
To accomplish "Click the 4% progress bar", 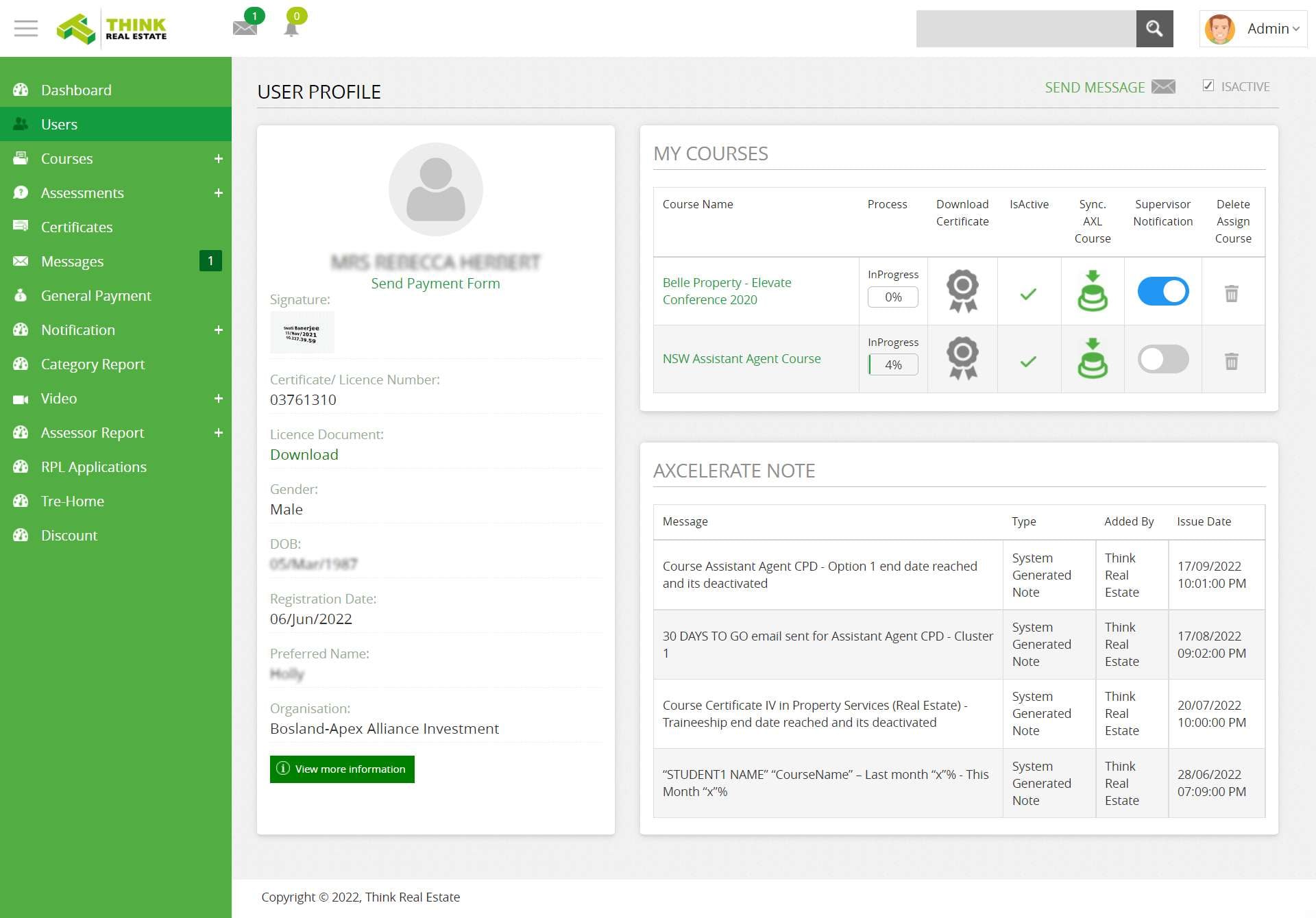I will click(x=893, y=365).
